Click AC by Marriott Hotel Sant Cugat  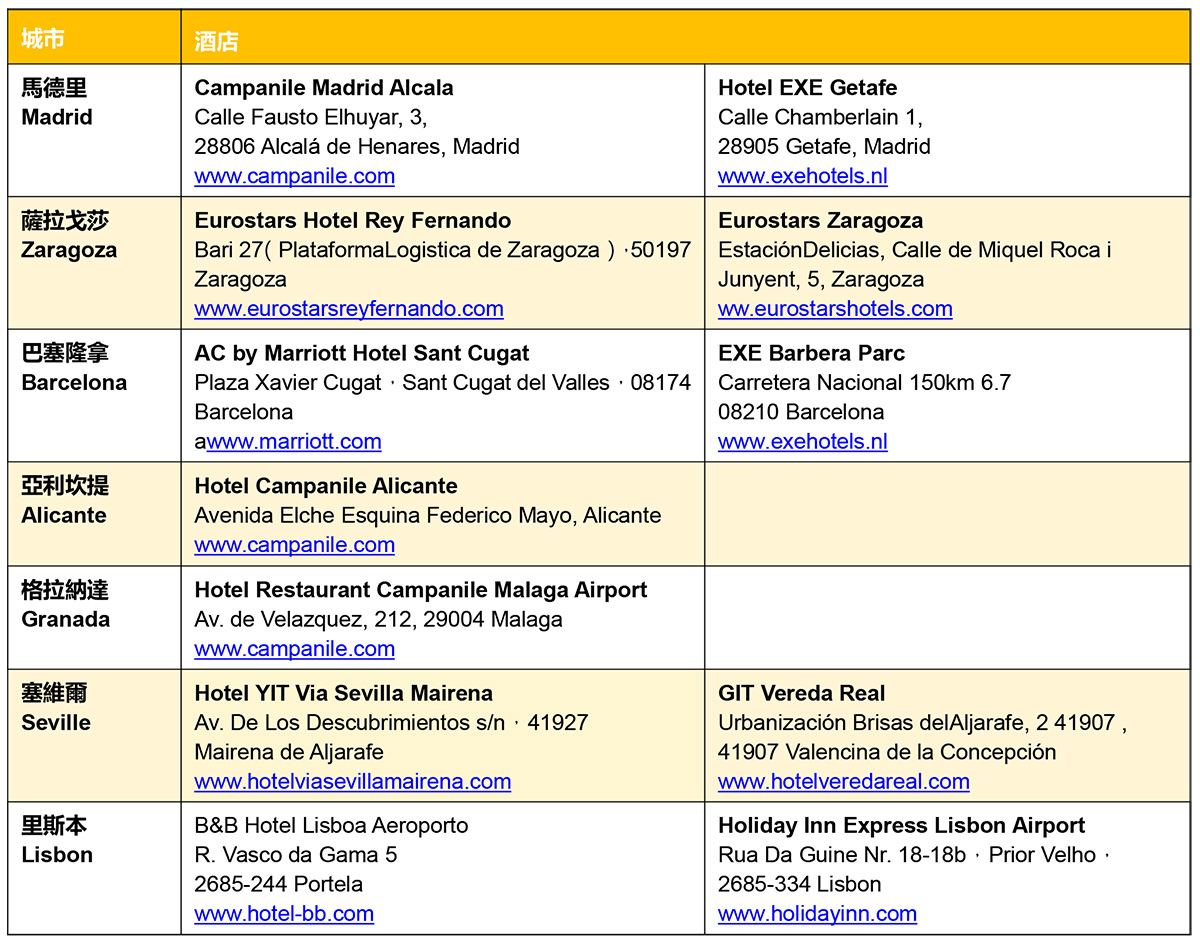point(362,353)
